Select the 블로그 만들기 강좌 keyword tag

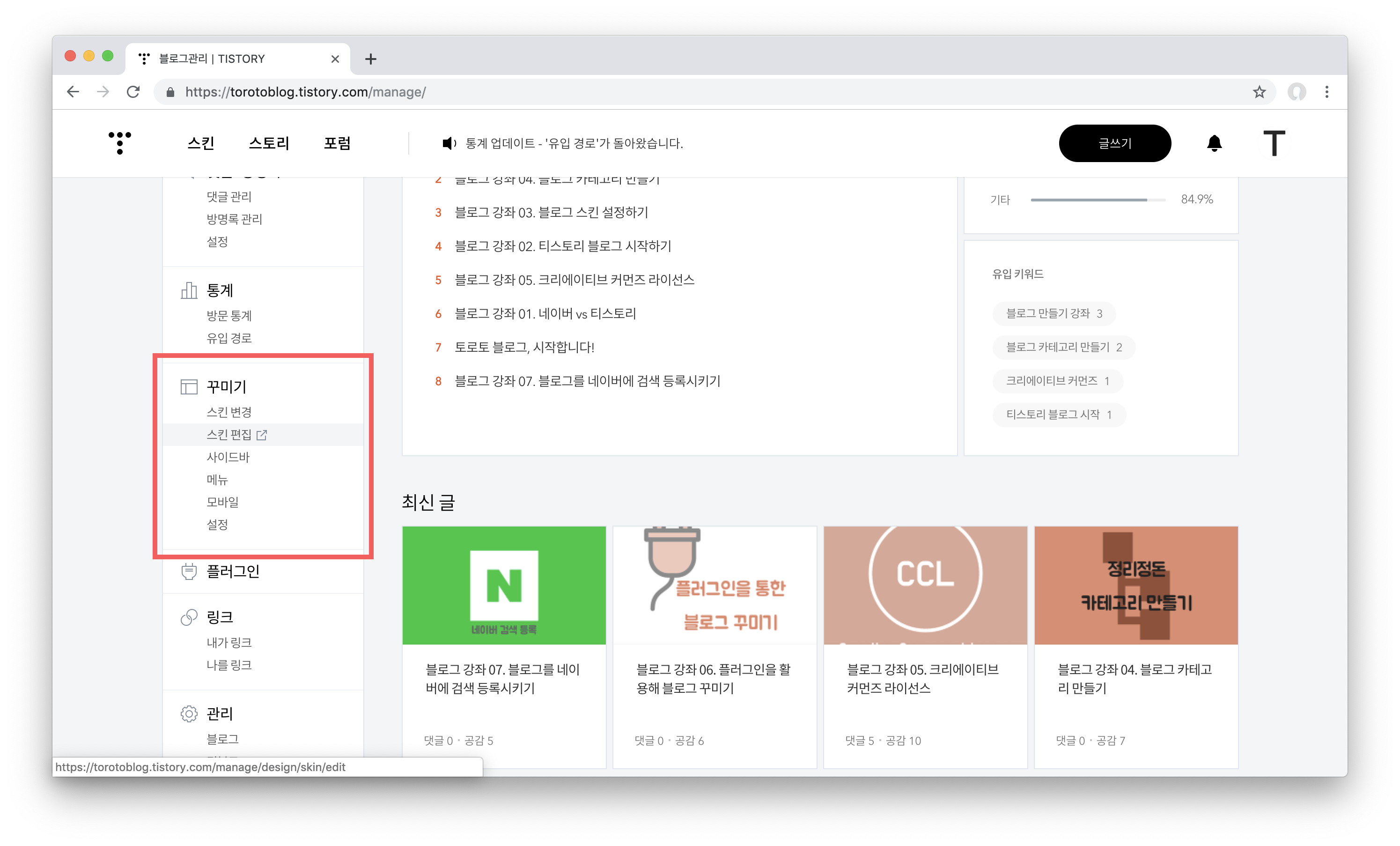pos(1054,314)
